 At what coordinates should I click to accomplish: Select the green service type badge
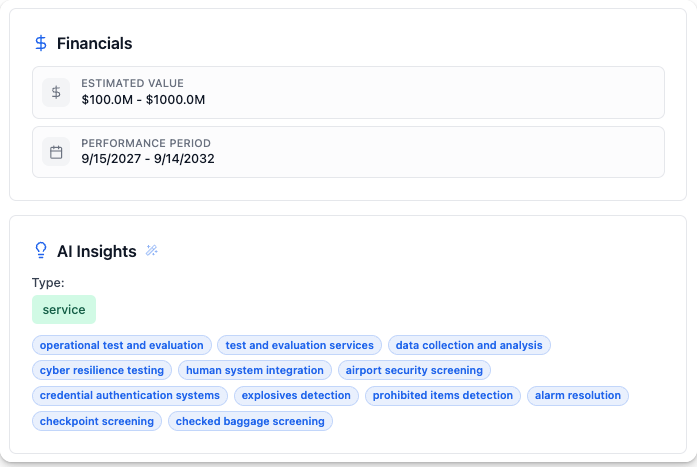point(64,310)
